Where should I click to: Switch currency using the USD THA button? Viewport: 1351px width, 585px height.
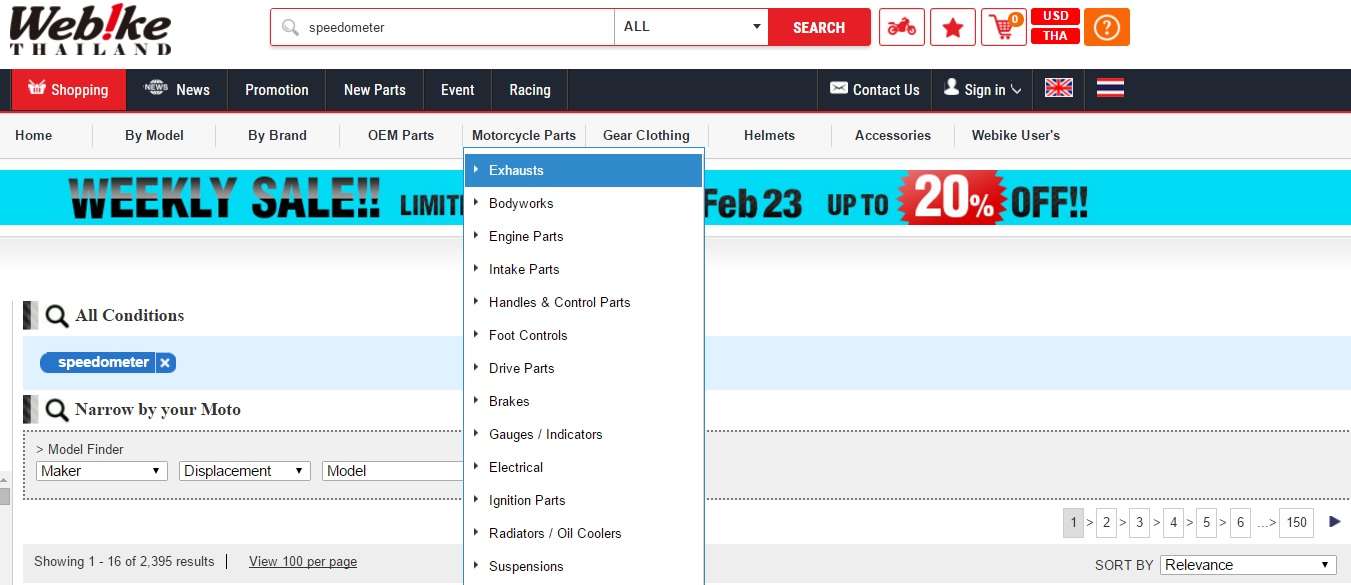point(1055,27)
